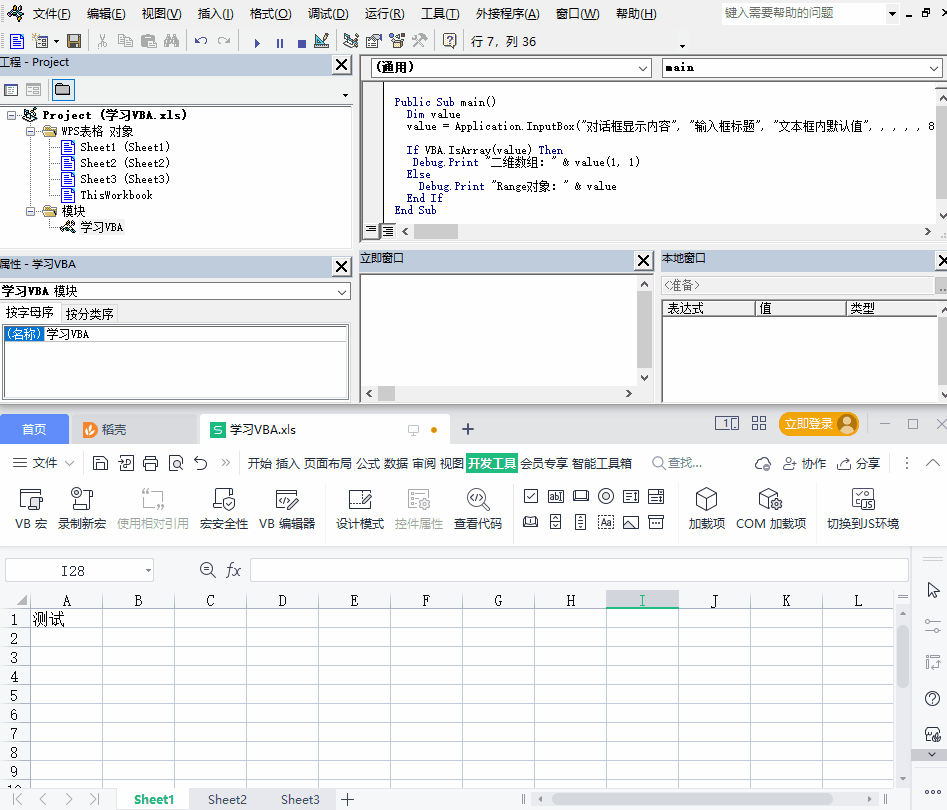The image size is (947, 810).
Task: Undo last edit in VBA editor
Action: [x=201, y=41]
